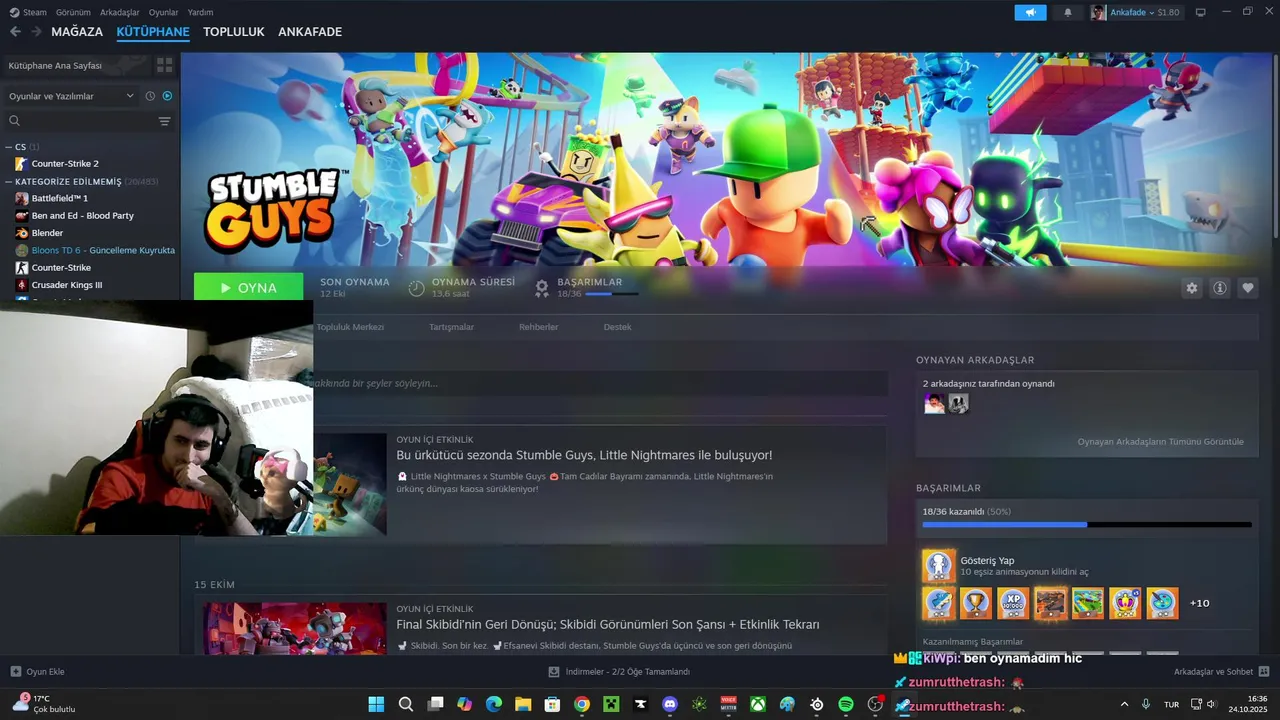Open Destek tab

coord(617,327)
